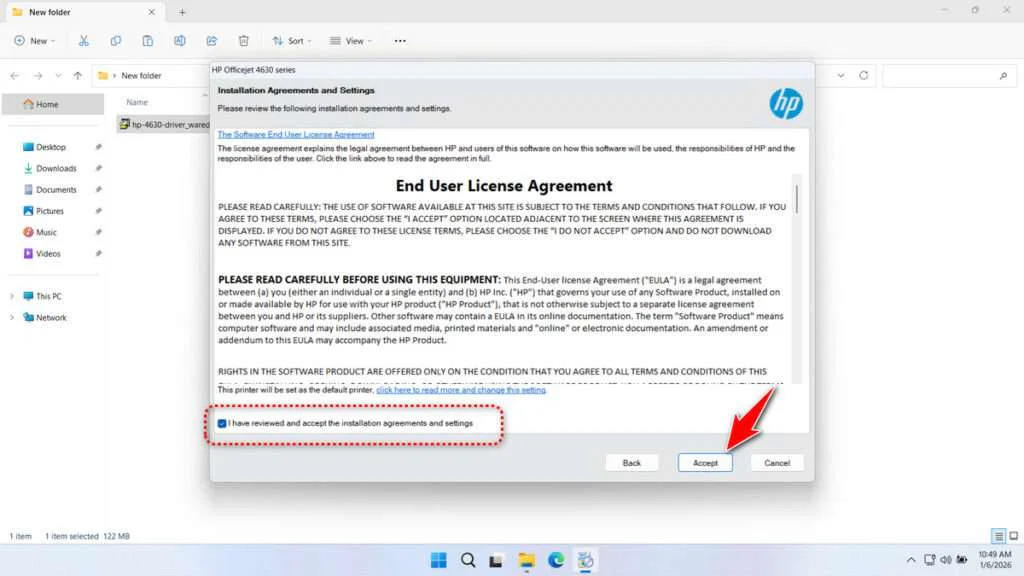Click the refresh icon next to the address bar
Image resolution: width=1024 pixels, height=576 pixels.
pyautogui.click(x=864, y=75)
